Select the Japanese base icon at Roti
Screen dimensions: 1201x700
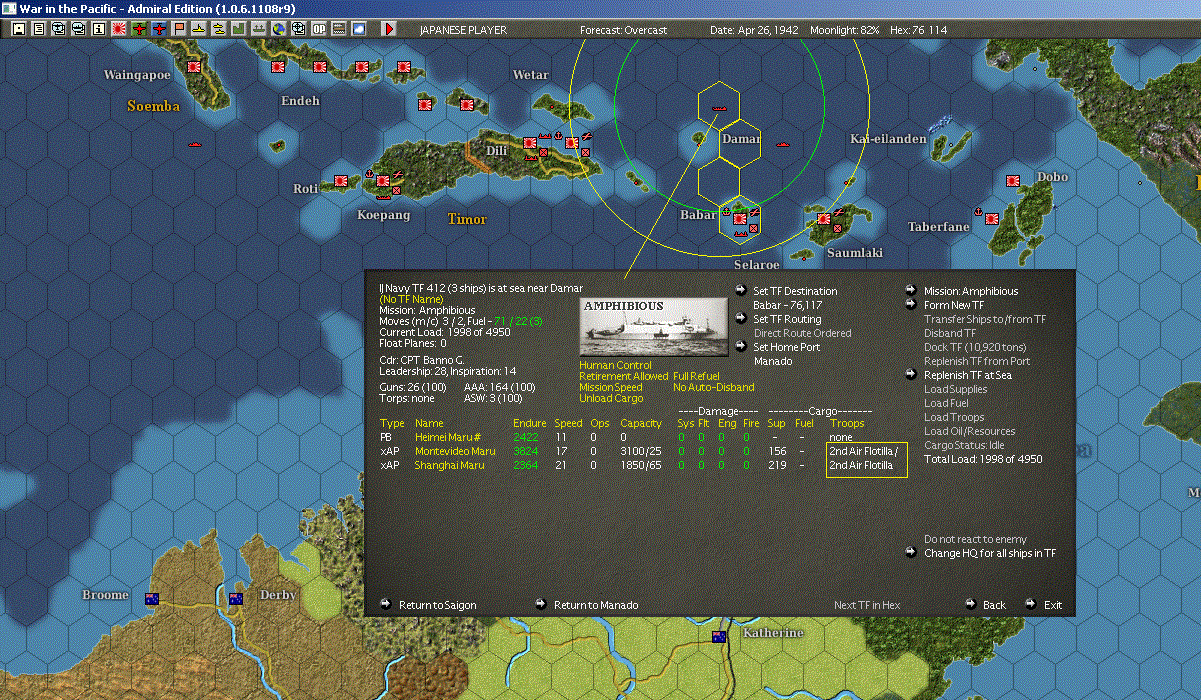tap(340, 181)
